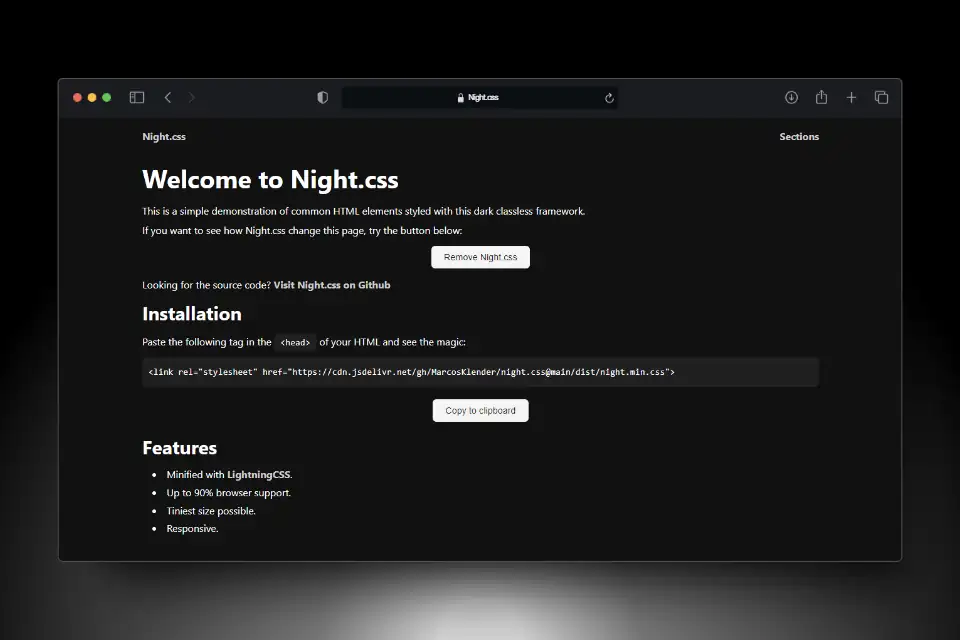Click the Welcome to Night.css heading
Viewport: 960px width, 640px height.
pos(270,180)
